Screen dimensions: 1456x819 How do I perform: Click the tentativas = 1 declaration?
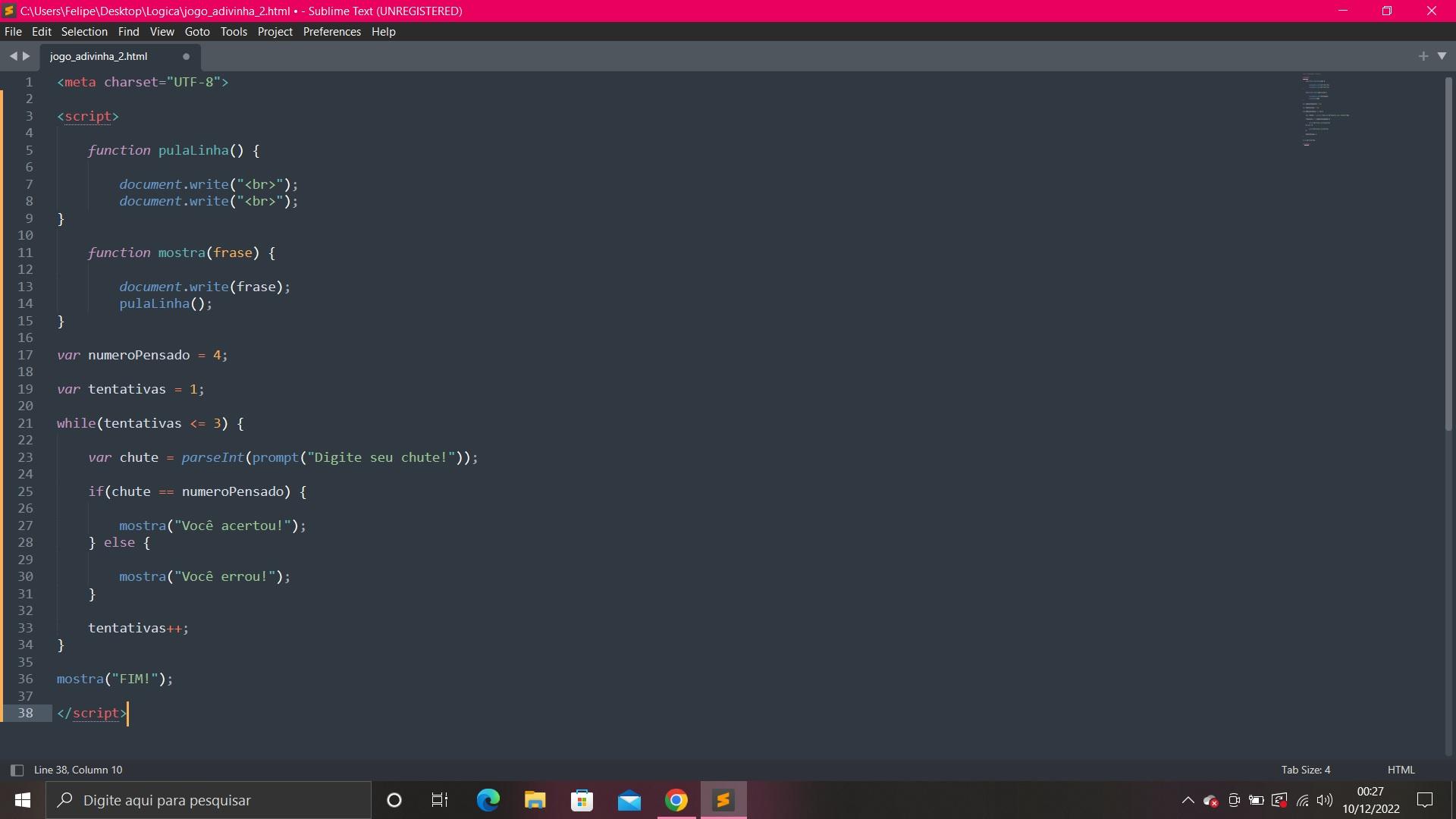(x=130, y=389)
